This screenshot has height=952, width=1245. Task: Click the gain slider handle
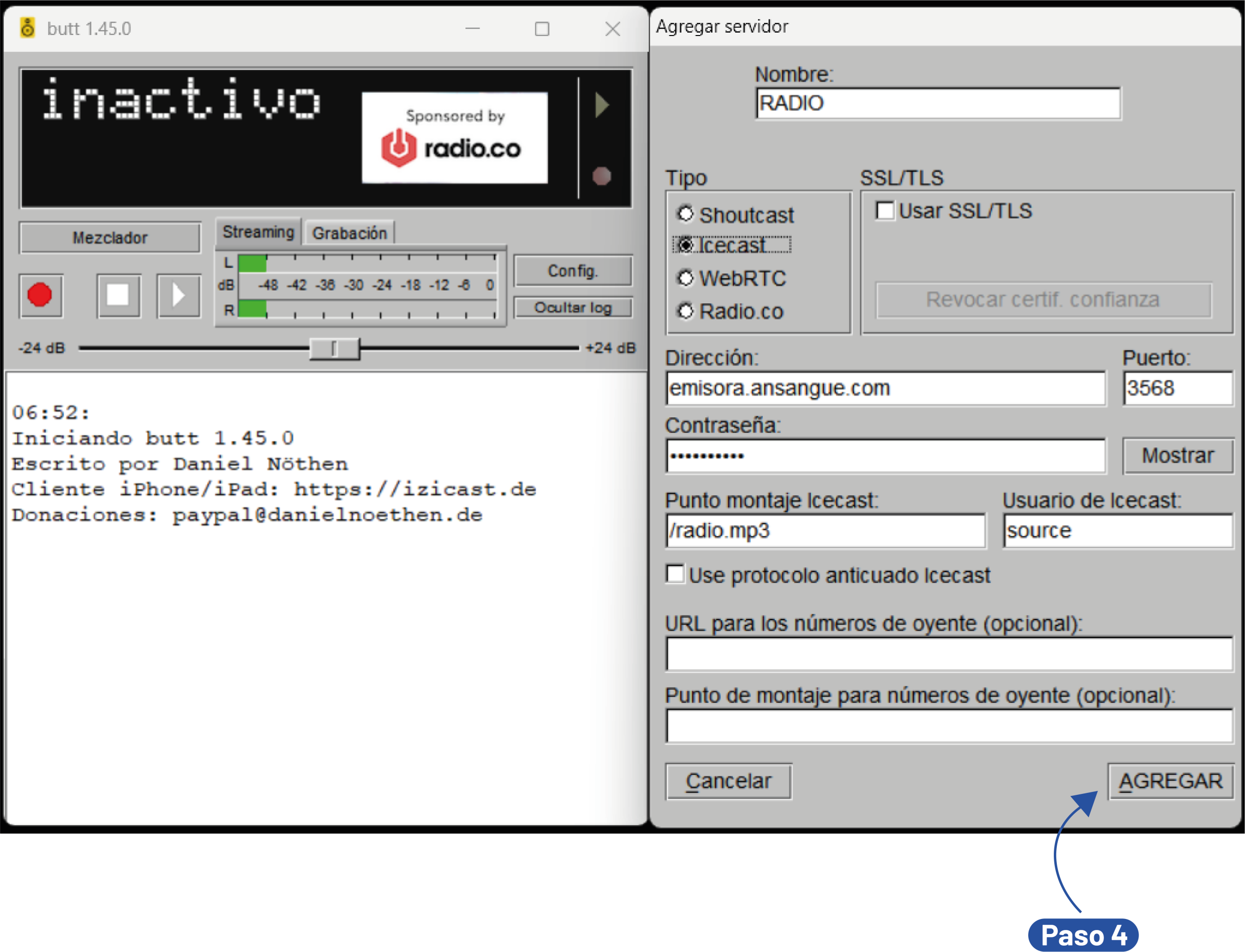tap(334, 348)
